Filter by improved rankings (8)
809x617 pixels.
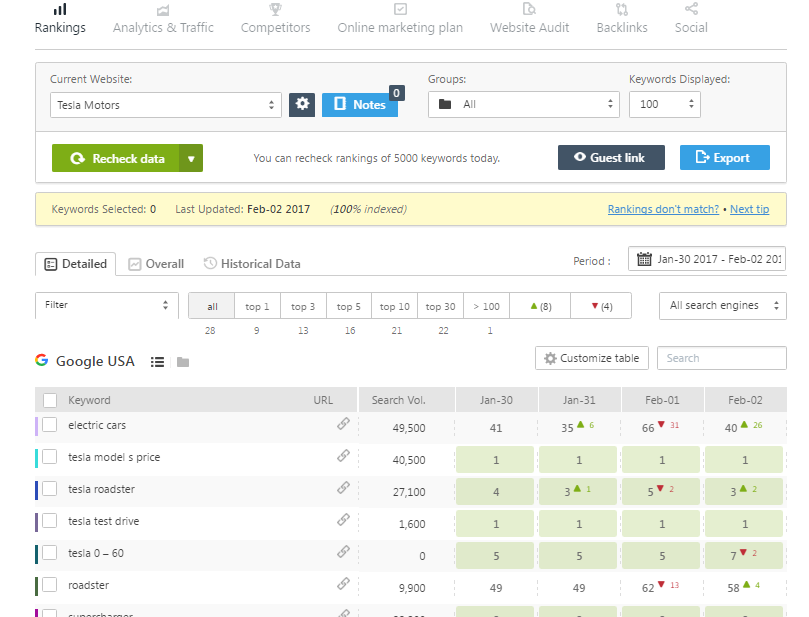tap(540, 306)
